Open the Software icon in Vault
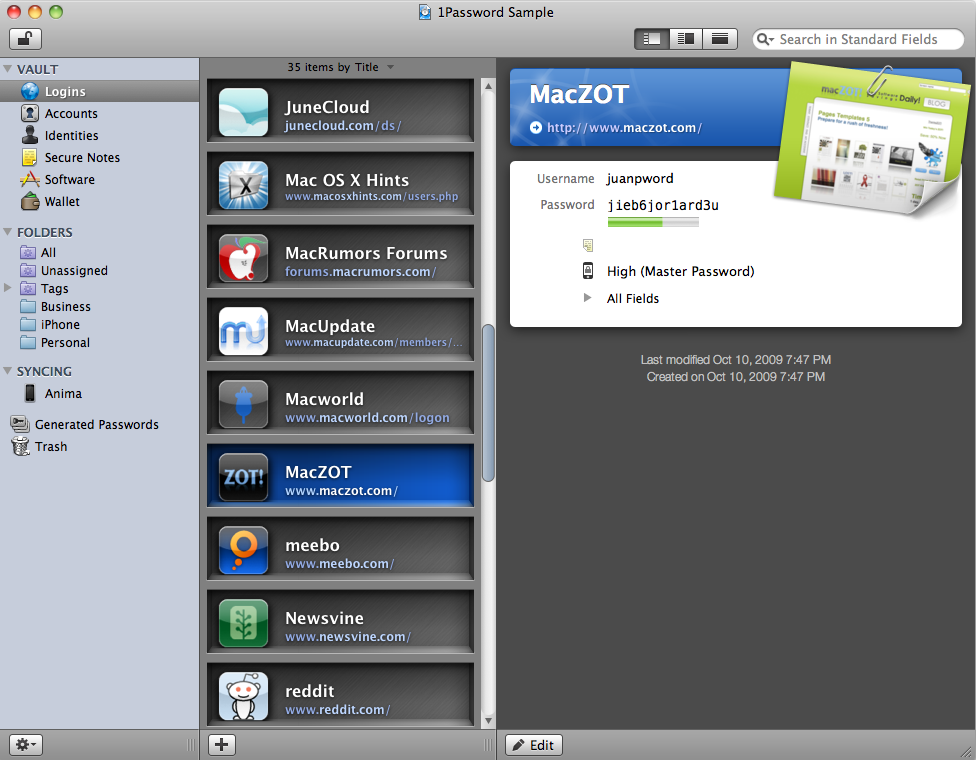976x760 pixels. pyautogui.click(x=29, y=179)
